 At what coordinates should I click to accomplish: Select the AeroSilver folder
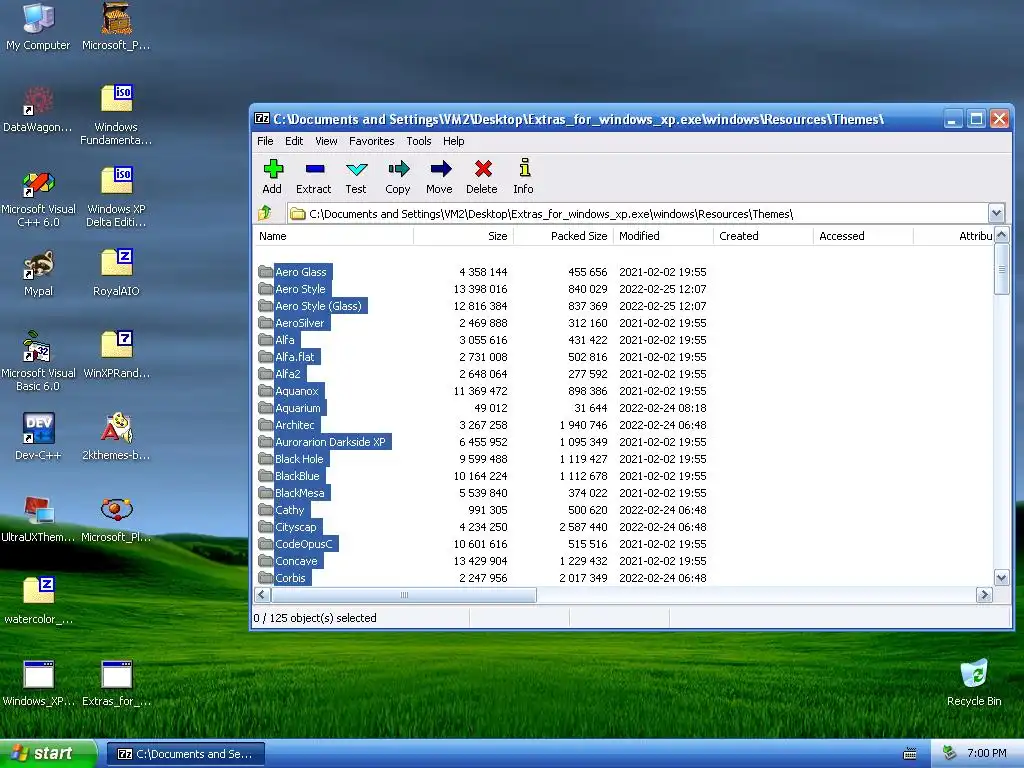[x=294, y=323]
